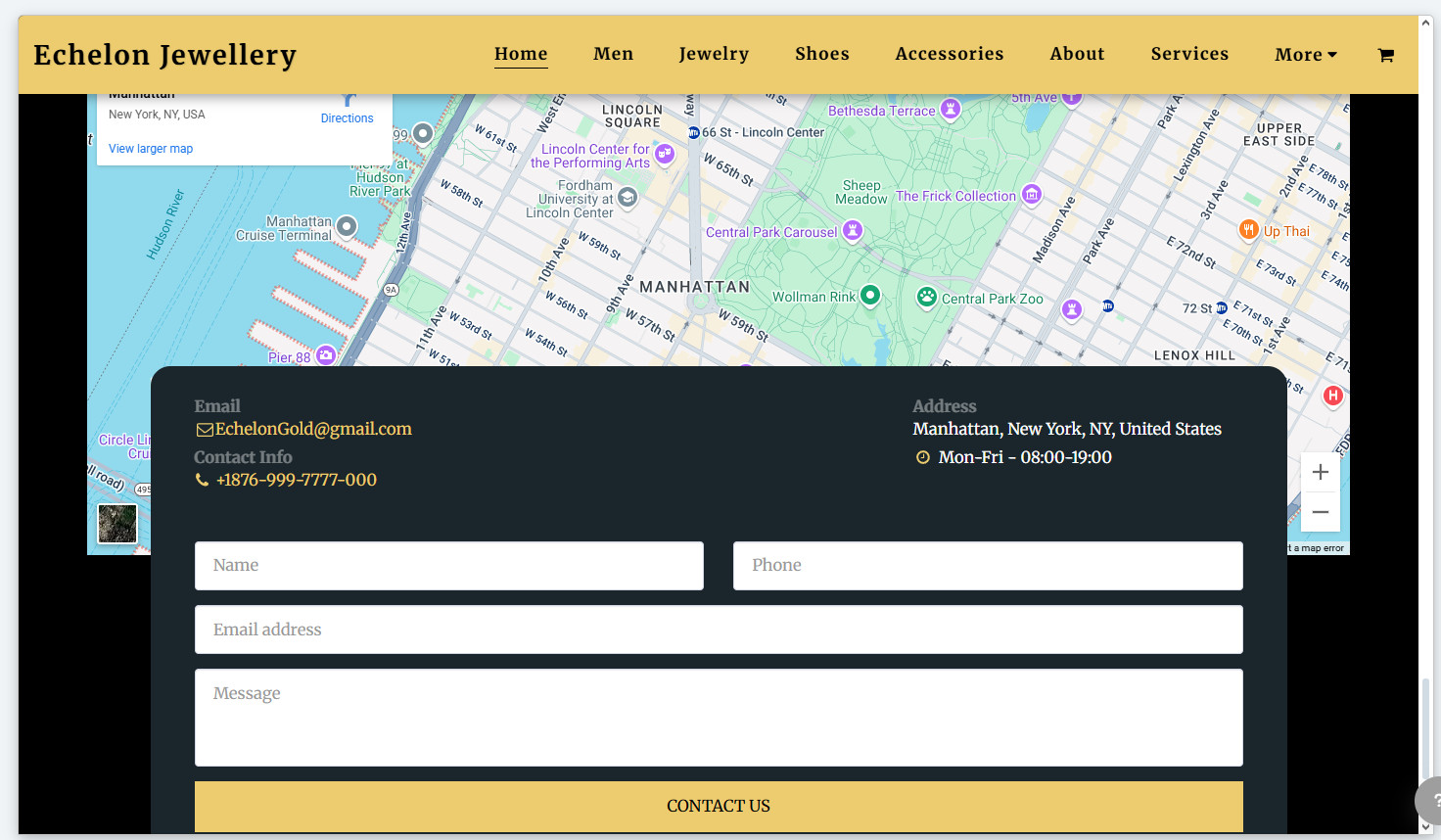Click the Lincoln Center Performing Arts pin
The width and height of the screenshot is (1441, 840).
point(665,154)
